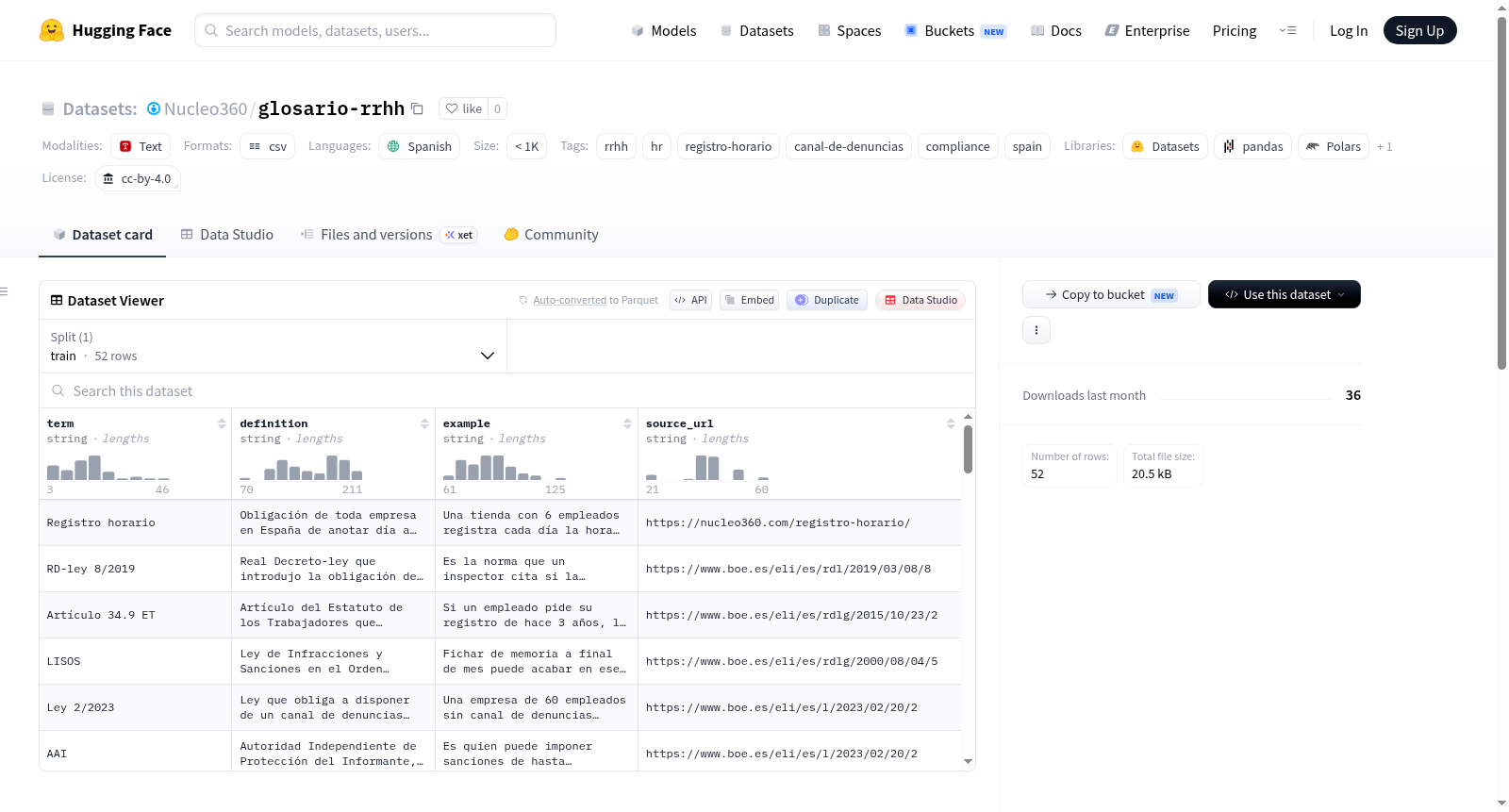Open the Hugging Face logo home link

tap(105, 30)
